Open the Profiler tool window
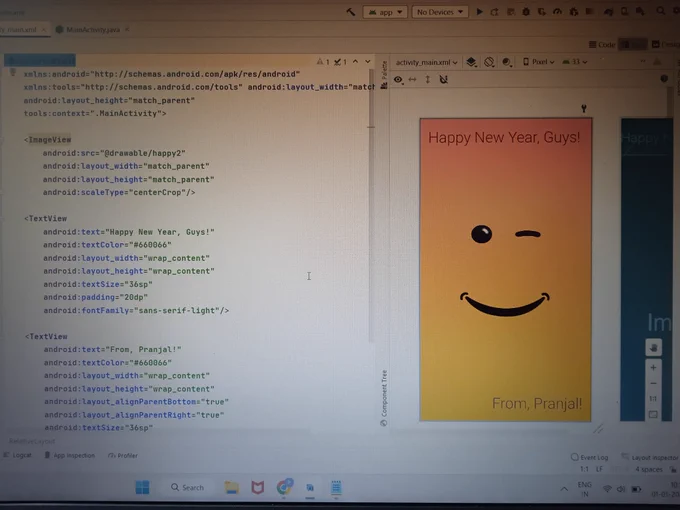This screenshot has width=680, height=510. click(x=123, y=455)
